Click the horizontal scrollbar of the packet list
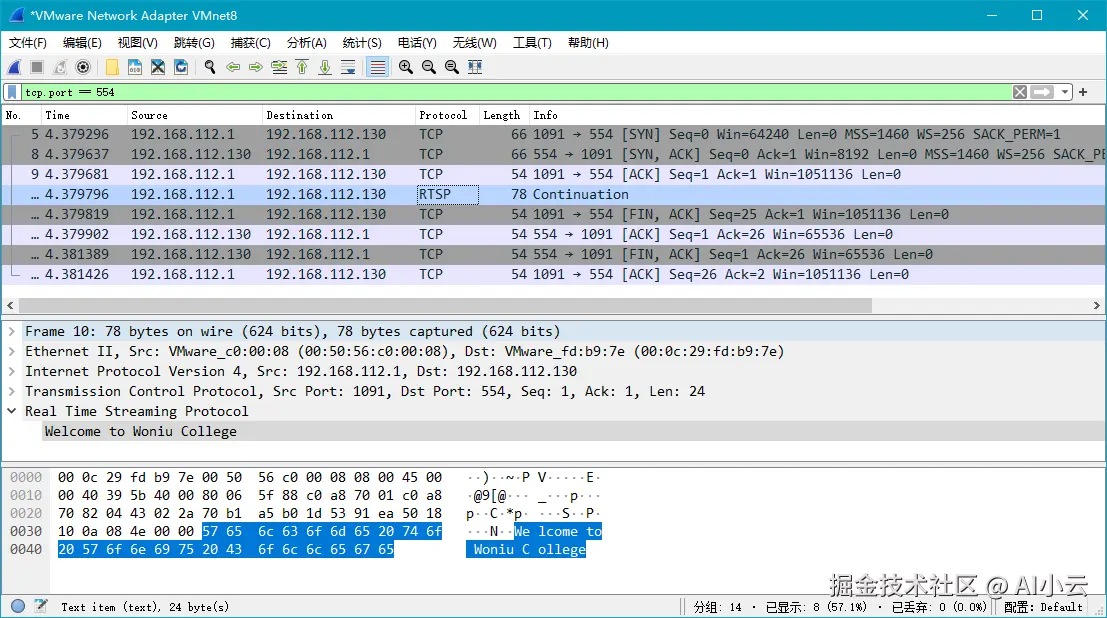Image resolution: width=1107 pixels, height=618 pixels. click(445, 305)
